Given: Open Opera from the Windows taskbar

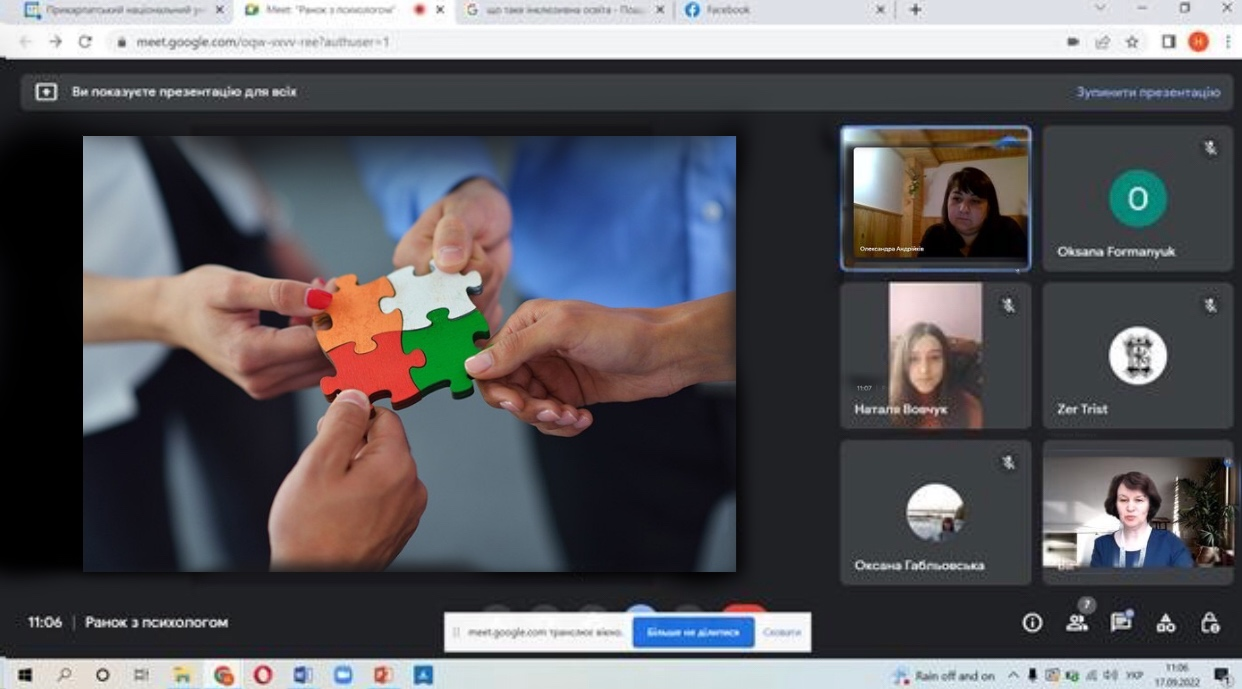Looking at the screenshot, I should 262,675.
